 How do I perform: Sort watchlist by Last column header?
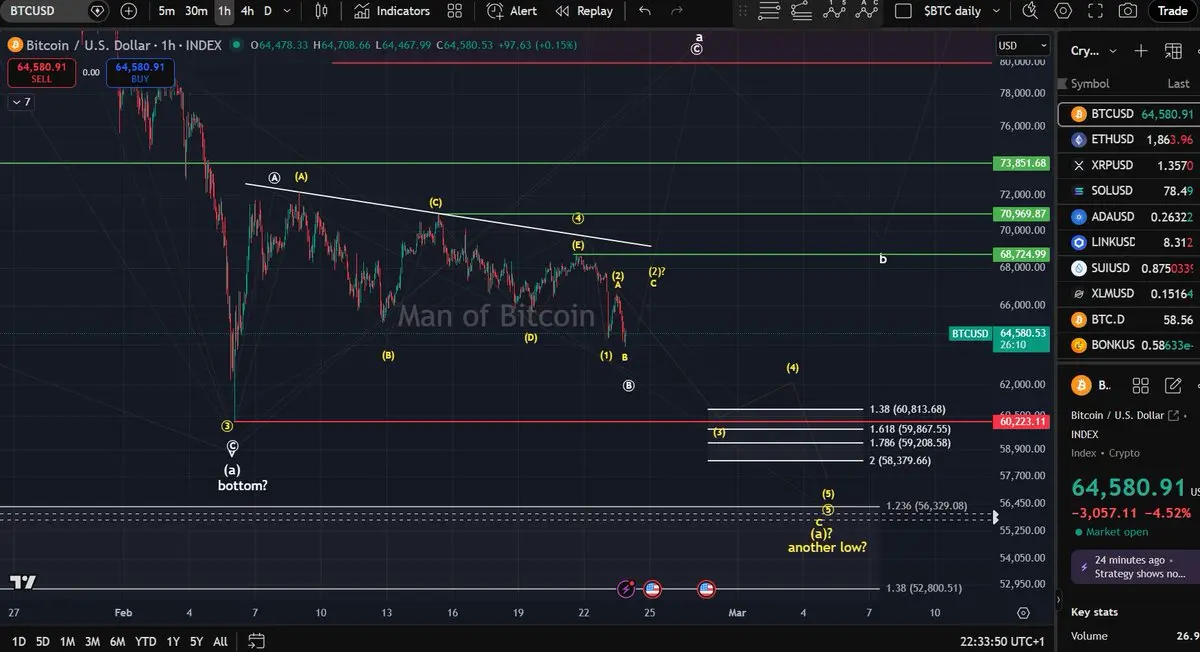[1178, 84]
